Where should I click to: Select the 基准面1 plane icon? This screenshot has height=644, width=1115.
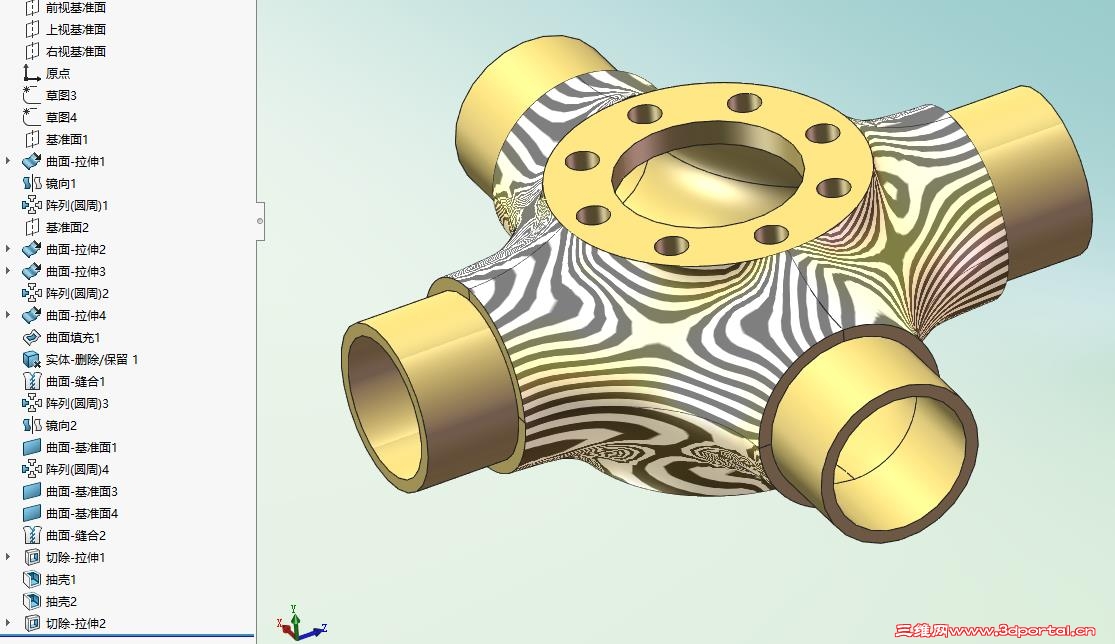[x=32, y=139]
